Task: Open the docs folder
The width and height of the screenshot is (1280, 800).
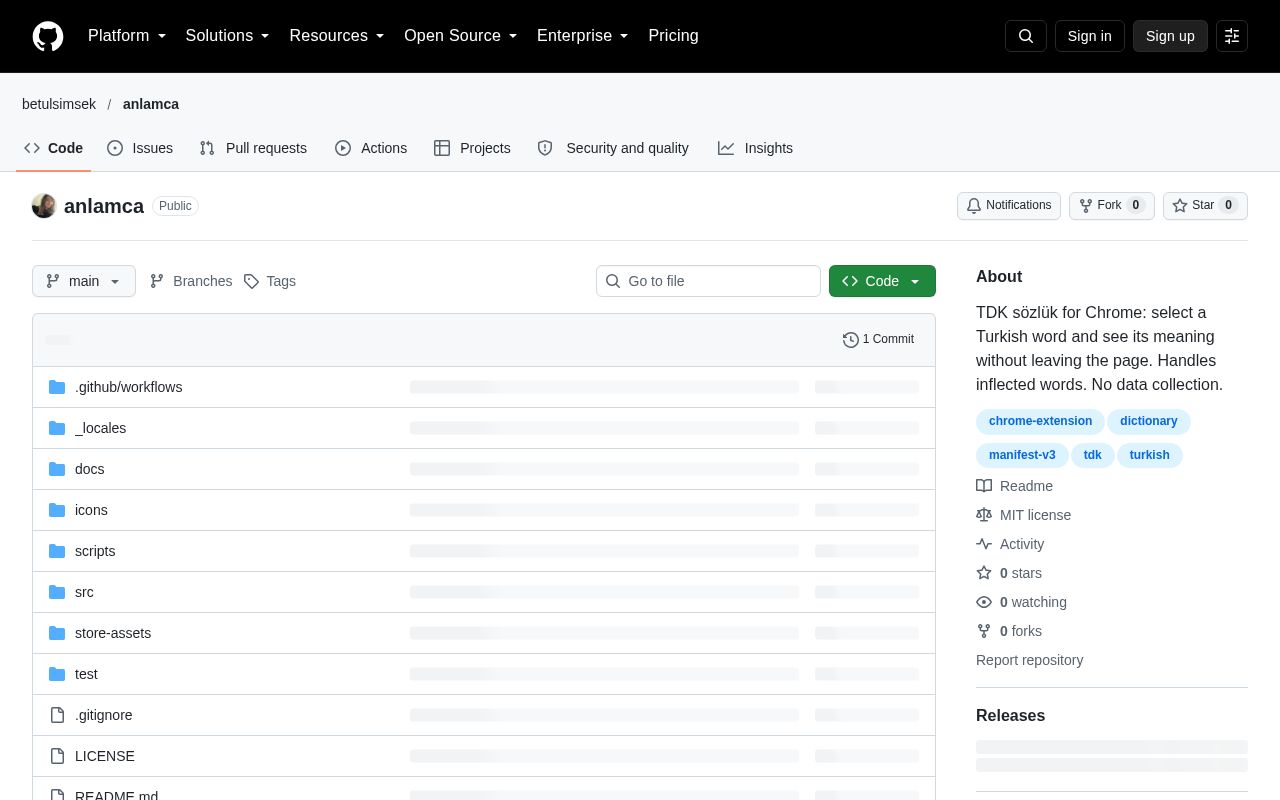Action: tap(89, 469)
